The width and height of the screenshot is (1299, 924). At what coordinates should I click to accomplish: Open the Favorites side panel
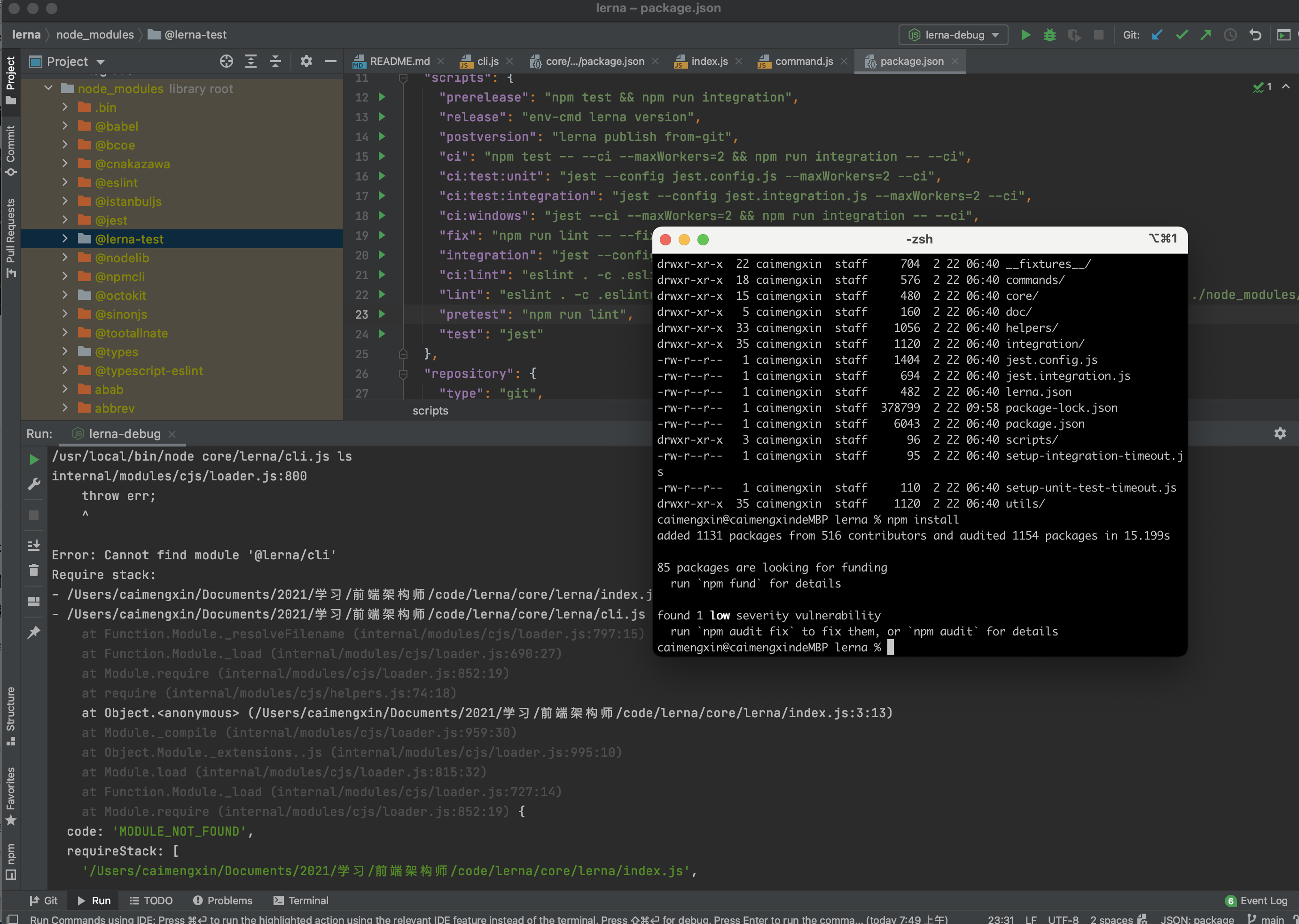(x=10, y=796)
